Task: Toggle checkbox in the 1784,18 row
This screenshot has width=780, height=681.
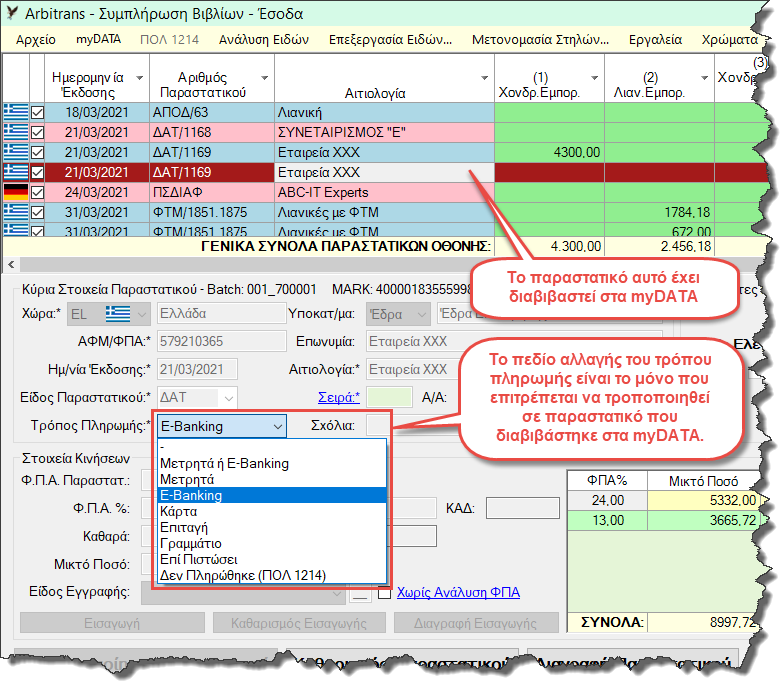Action: tap(37, 212)
